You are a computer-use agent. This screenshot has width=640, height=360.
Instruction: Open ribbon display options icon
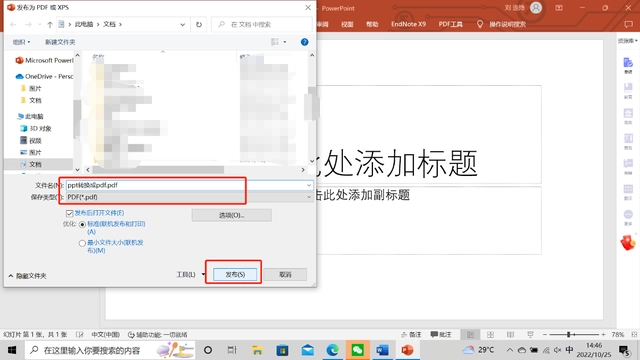559,8
